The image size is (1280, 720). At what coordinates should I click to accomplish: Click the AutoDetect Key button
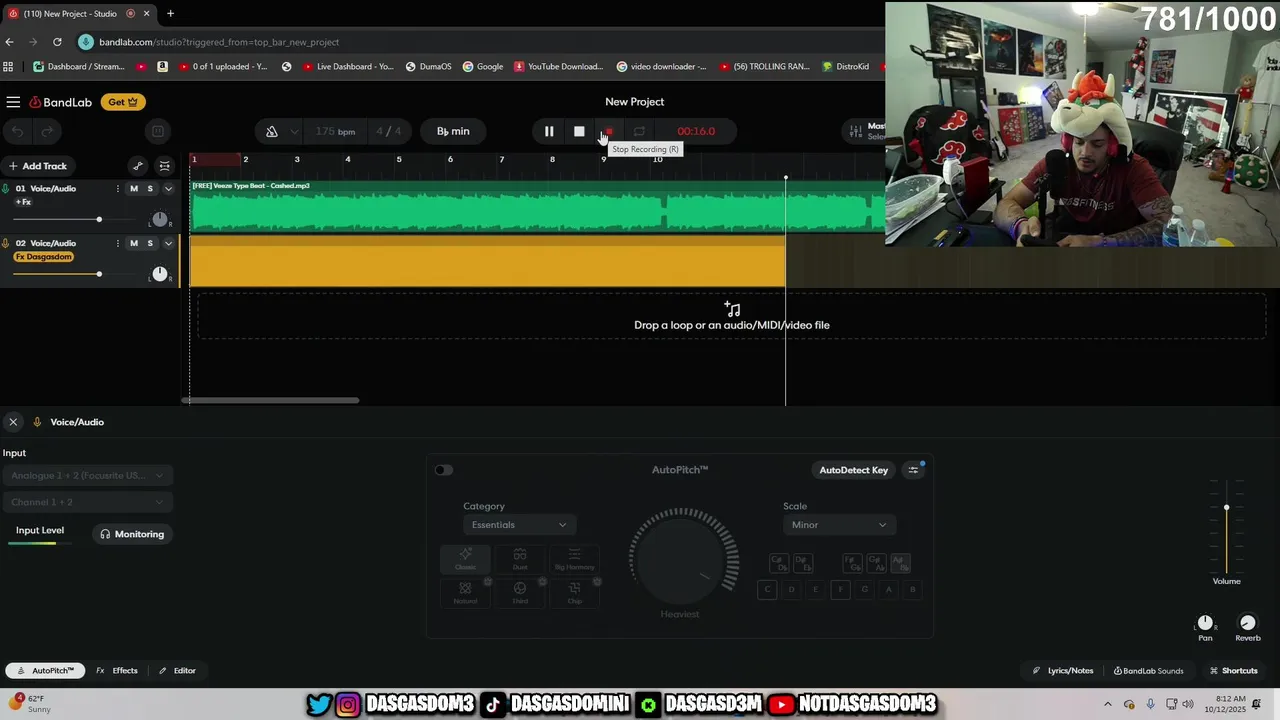pos(853,470)
